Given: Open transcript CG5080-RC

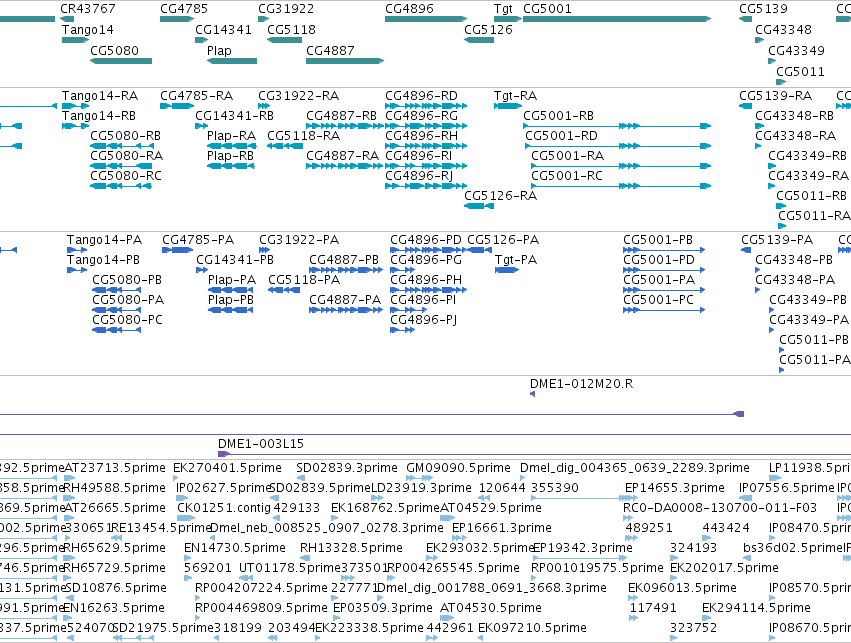Looking at the screenshot, I should tap(126, 176).
